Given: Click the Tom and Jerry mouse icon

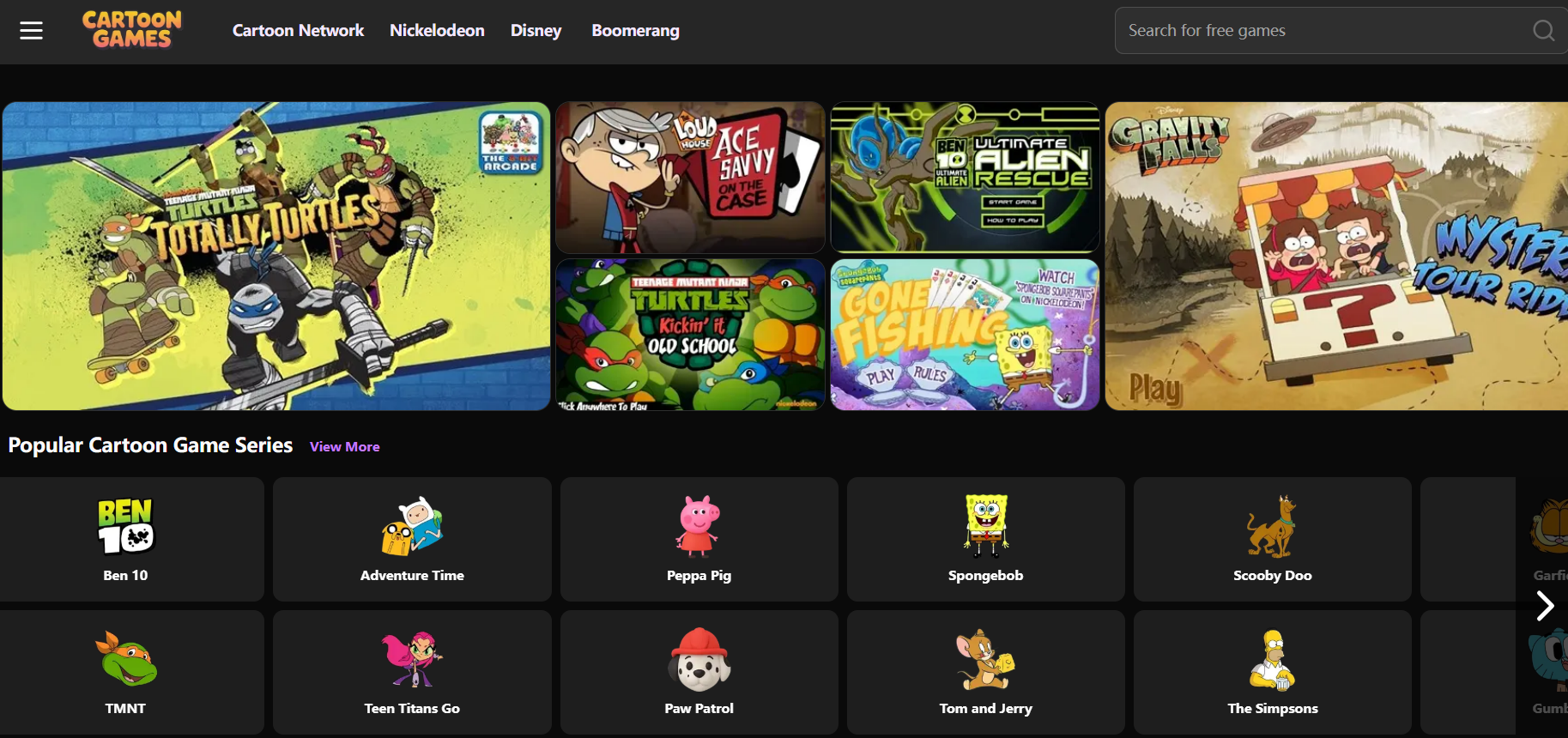Looking at the screenshot, I should pyautogui.click(x=985, y=659).
